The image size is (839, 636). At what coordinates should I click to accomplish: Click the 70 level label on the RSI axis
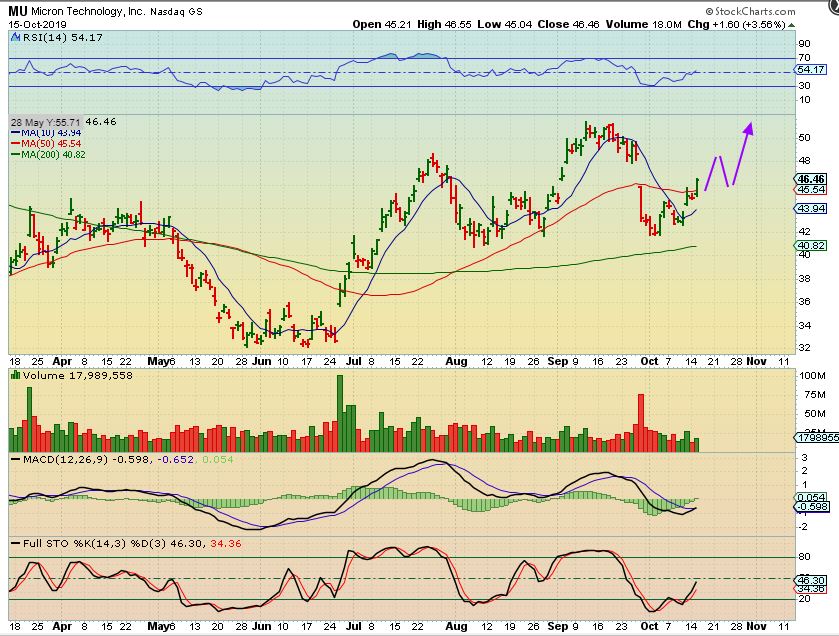[x=804, y=57]
